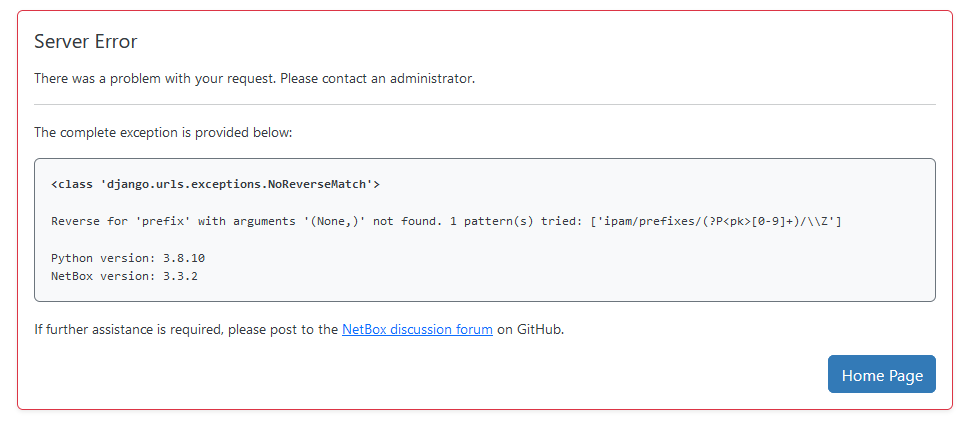The width and height of the screenshot is (964, 427).
Task: Click the 3.3.2 version number
Action: tap(180, 276)
